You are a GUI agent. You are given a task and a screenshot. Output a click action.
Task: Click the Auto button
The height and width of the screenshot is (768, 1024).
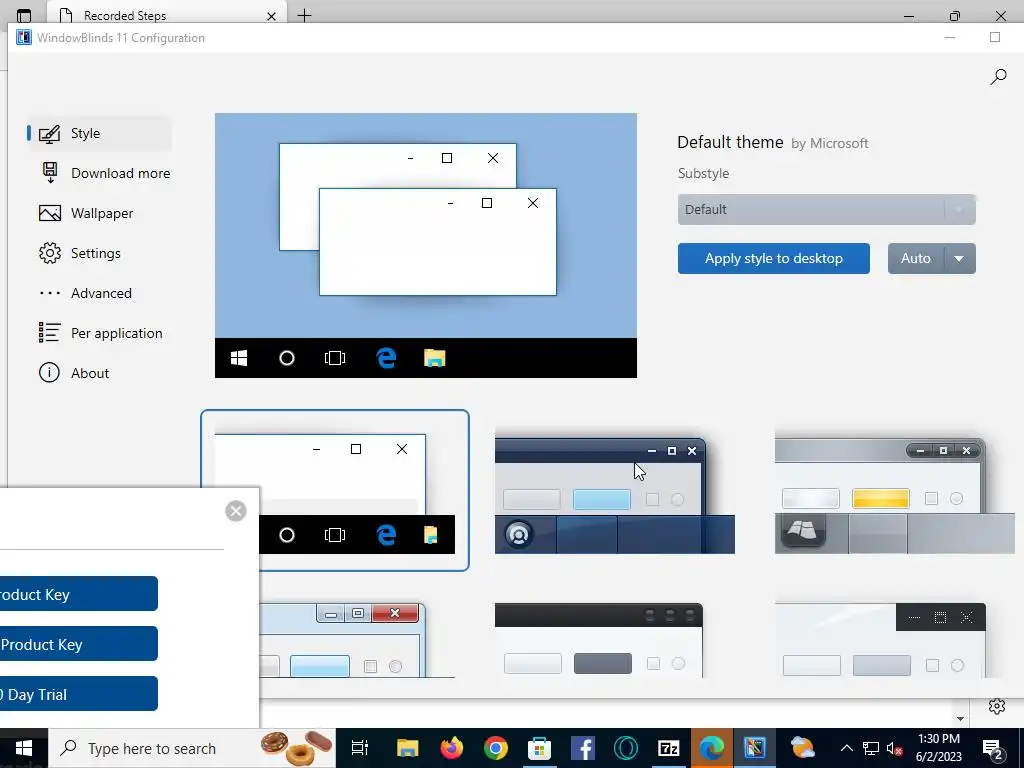[916, 259]
